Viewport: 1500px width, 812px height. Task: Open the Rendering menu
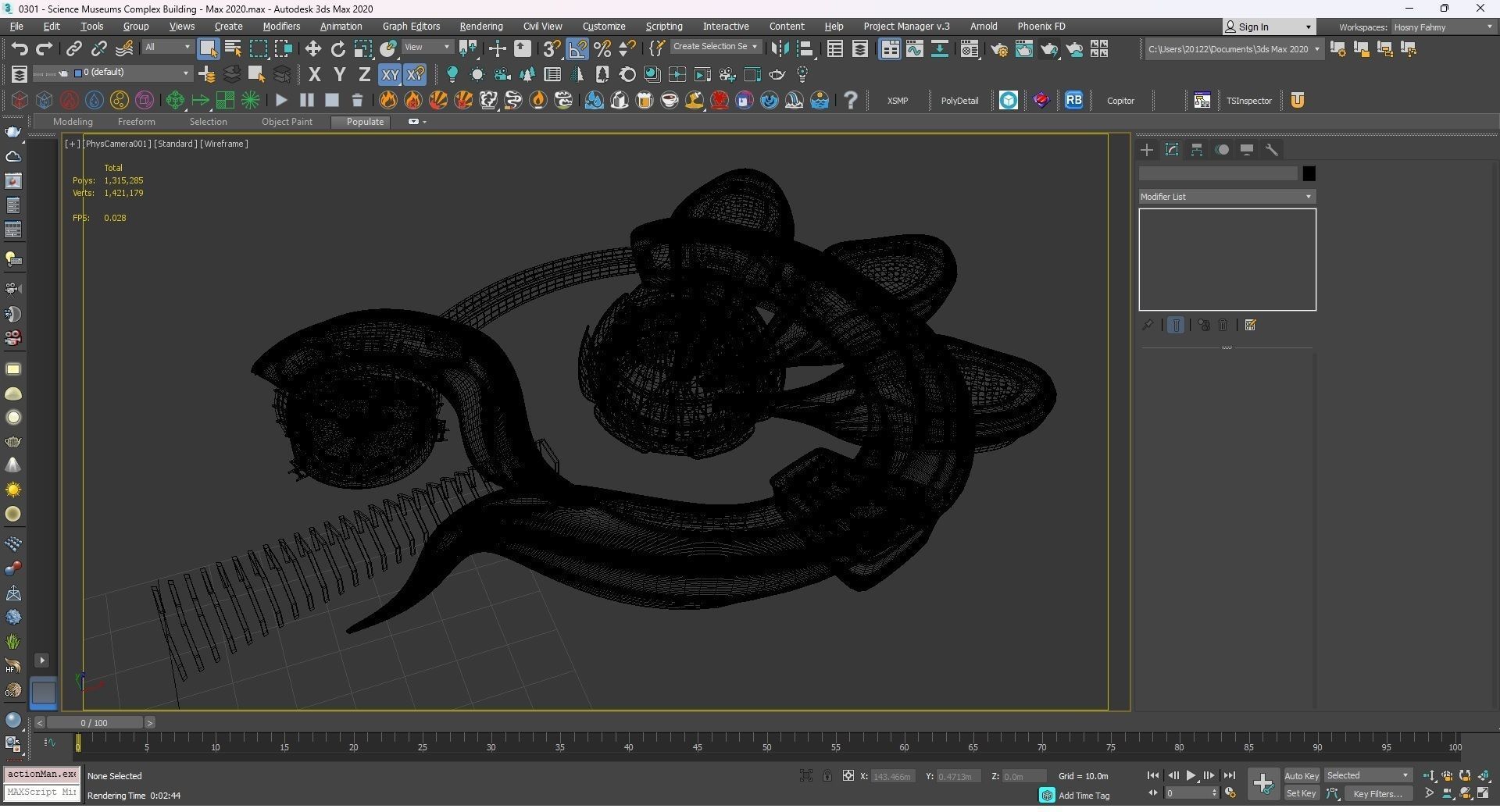(x=480, y=27)
